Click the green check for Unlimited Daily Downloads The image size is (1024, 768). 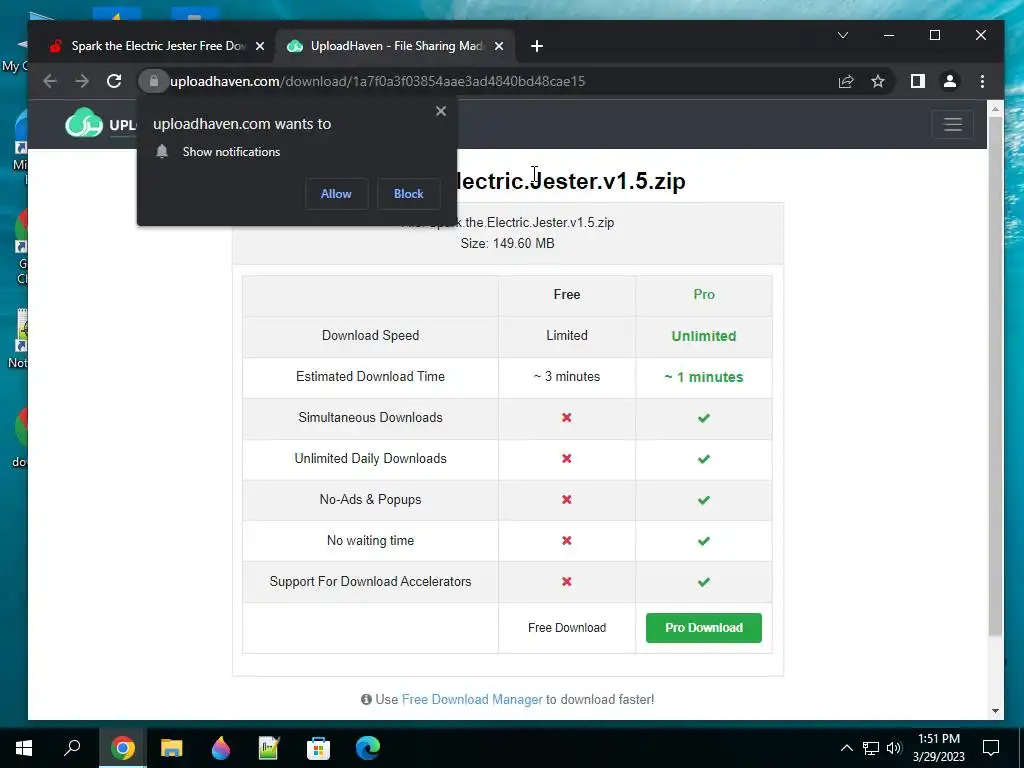(x=704, y=459)
